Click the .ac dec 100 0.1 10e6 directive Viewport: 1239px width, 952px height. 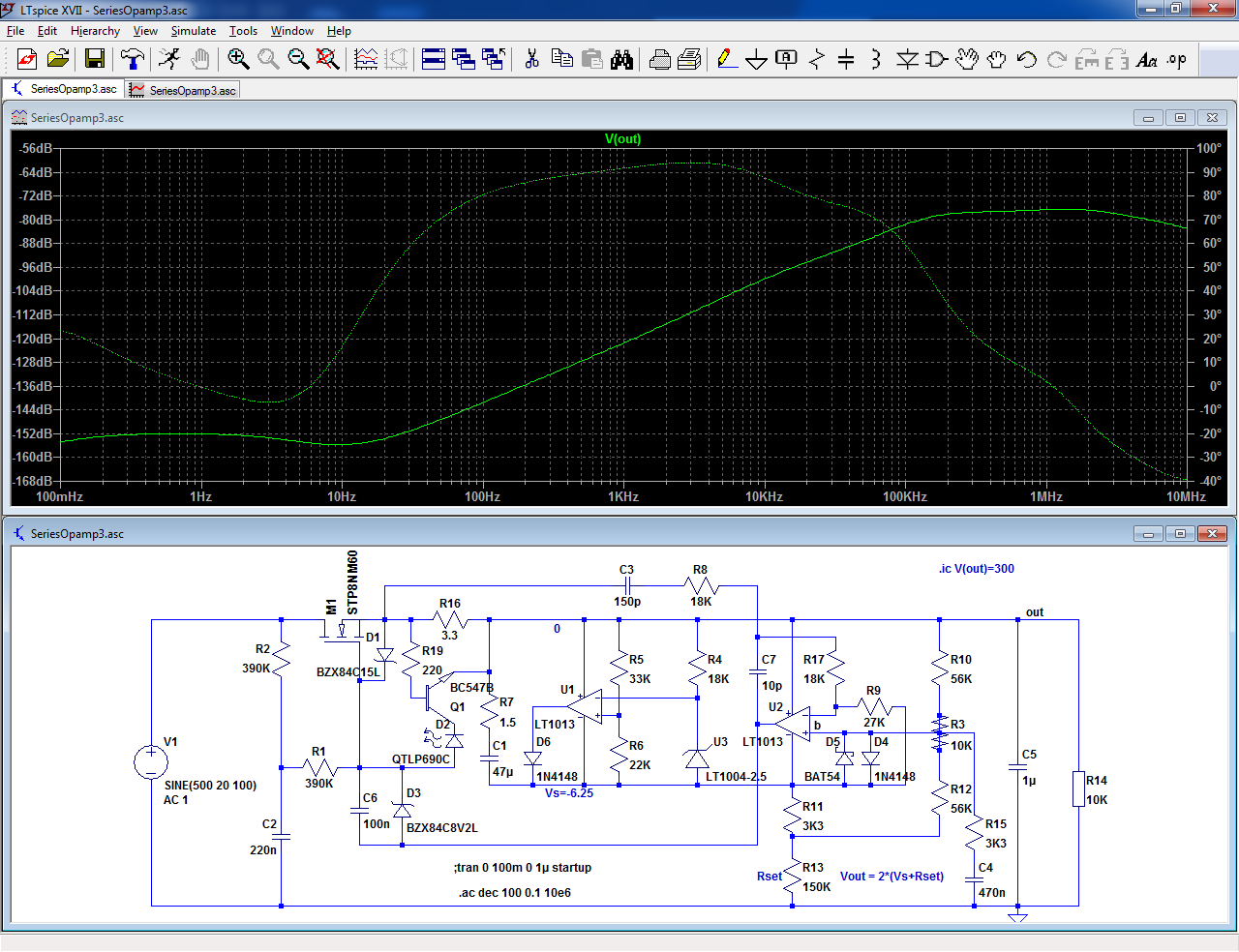coord(515,893)
